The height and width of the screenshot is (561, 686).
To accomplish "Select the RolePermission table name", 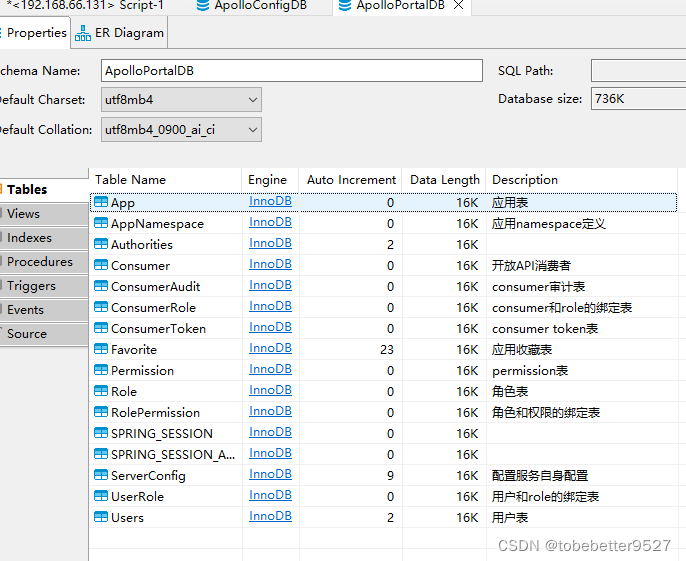I will coord(155,413).
